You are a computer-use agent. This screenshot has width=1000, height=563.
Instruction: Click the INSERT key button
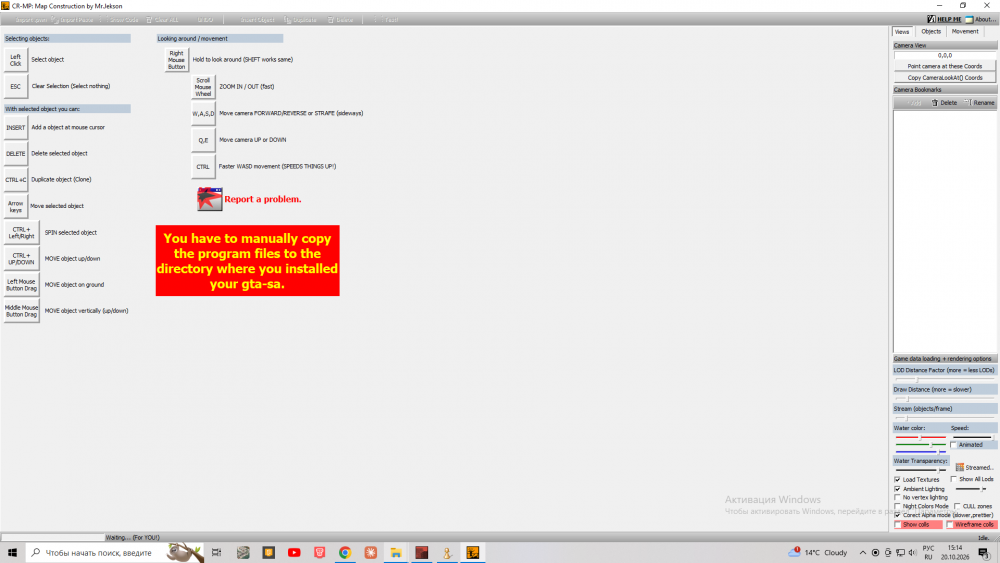click(x=15, y=128)
